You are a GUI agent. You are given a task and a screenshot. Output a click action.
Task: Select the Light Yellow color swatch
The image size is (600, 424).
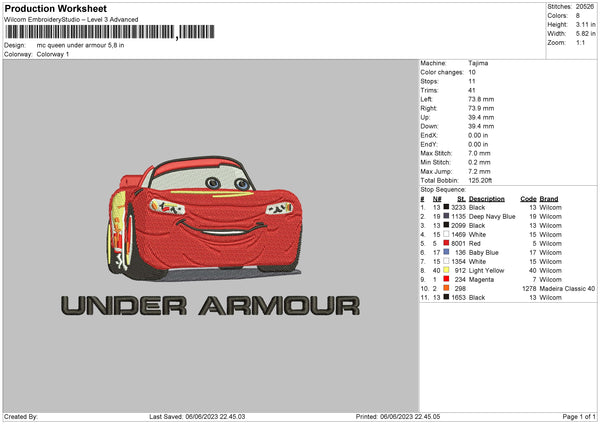point(446,270)
